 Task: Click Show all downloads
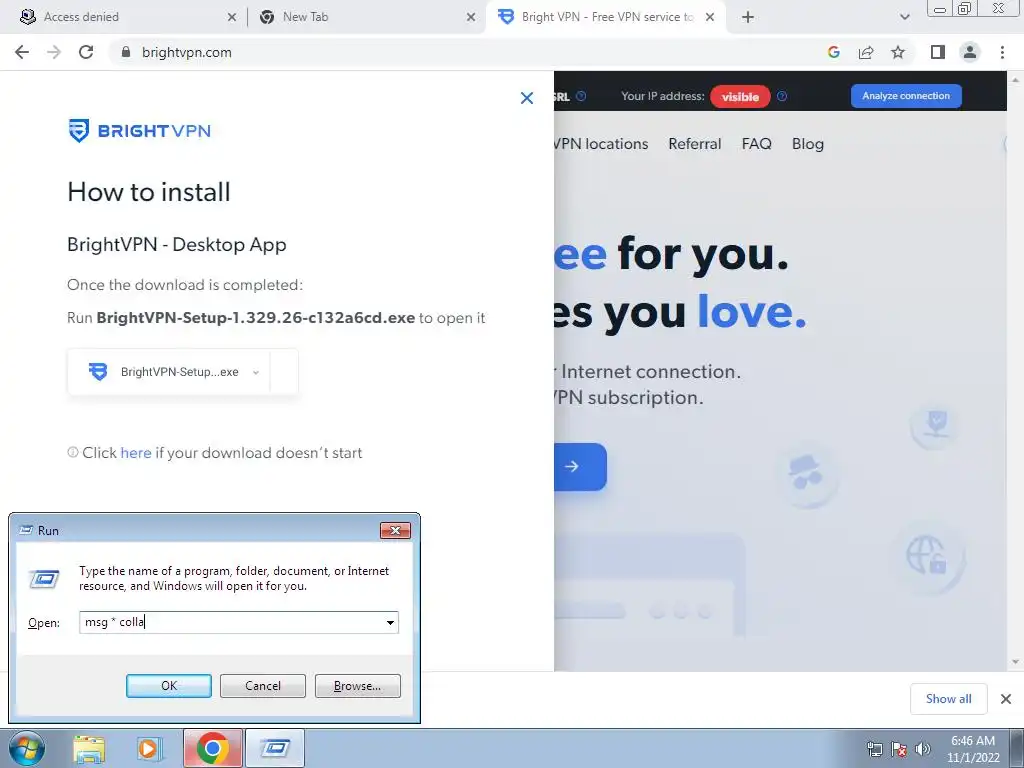pyautogui.click(x=948, y=699)
